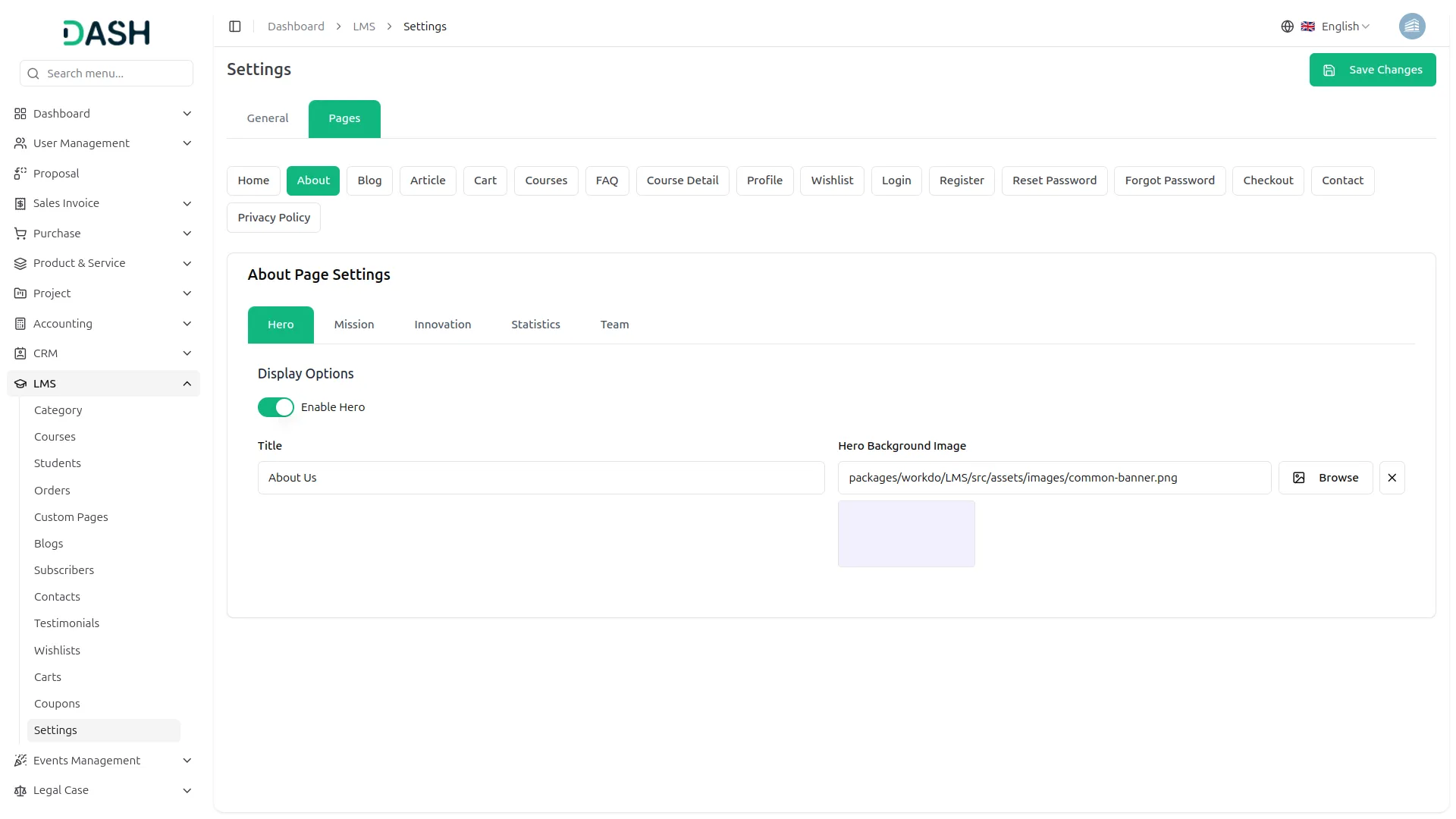Expand the Accounting menu chevron

click(x=187, y=324)
